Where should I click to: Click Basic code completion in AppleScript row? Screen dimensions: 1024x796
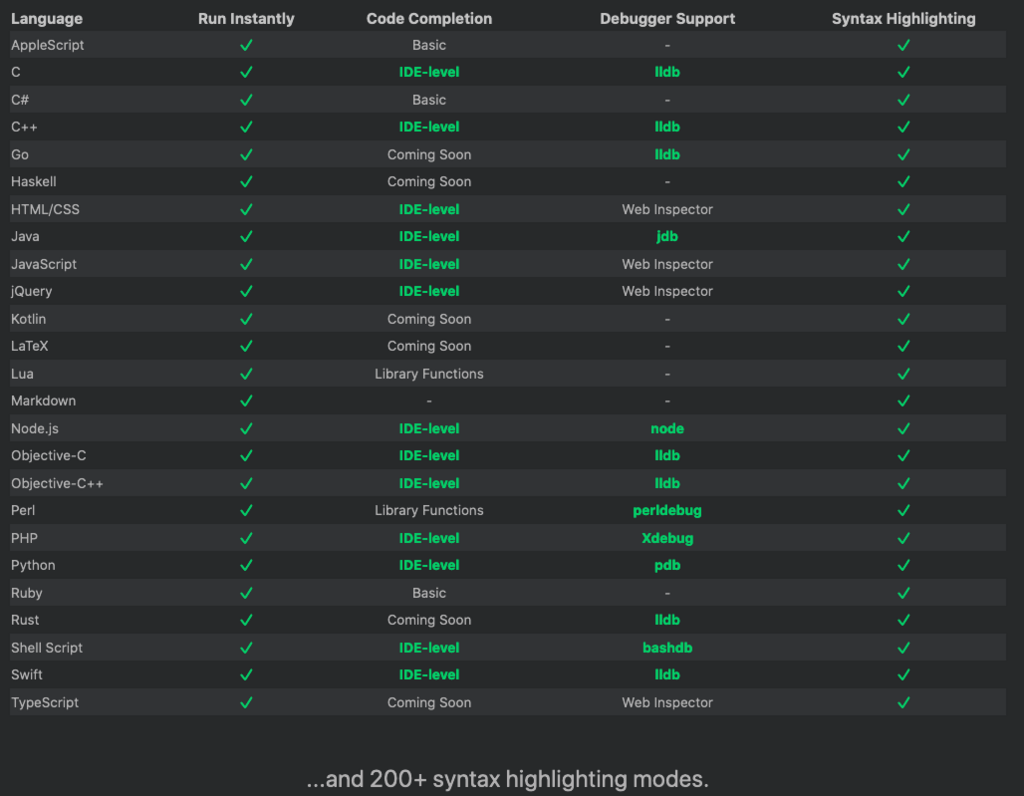pyautogui.click(x=429, y=45)
